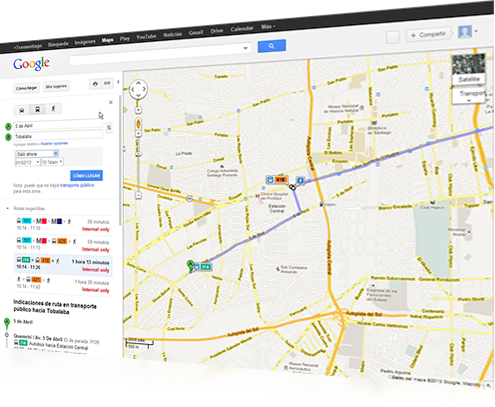Swap origin and destination with reverse icon
495x407 pixels.
[109, 128]
